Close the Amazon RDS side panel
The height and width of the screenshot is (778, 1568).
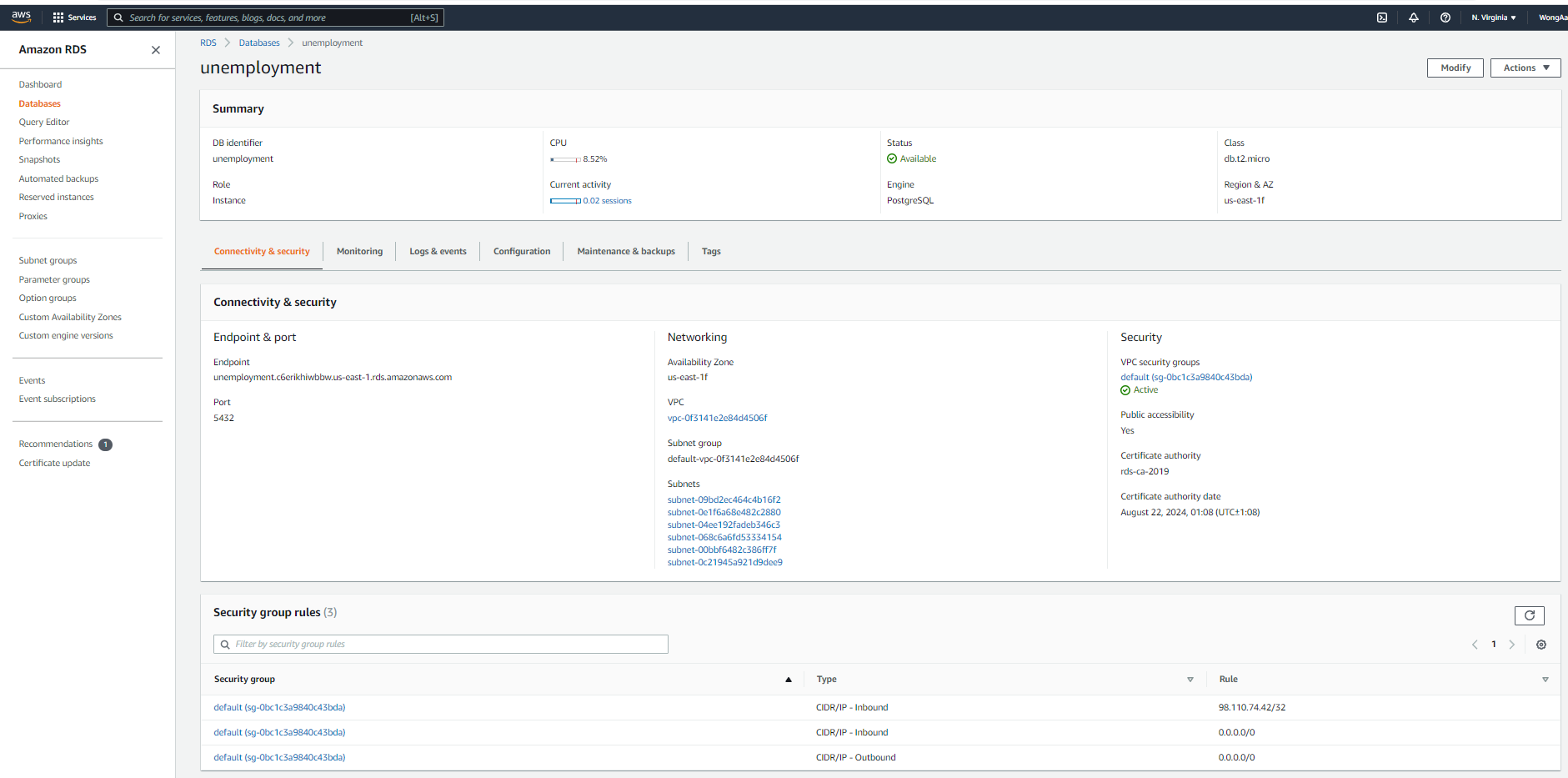click(156, 50)
